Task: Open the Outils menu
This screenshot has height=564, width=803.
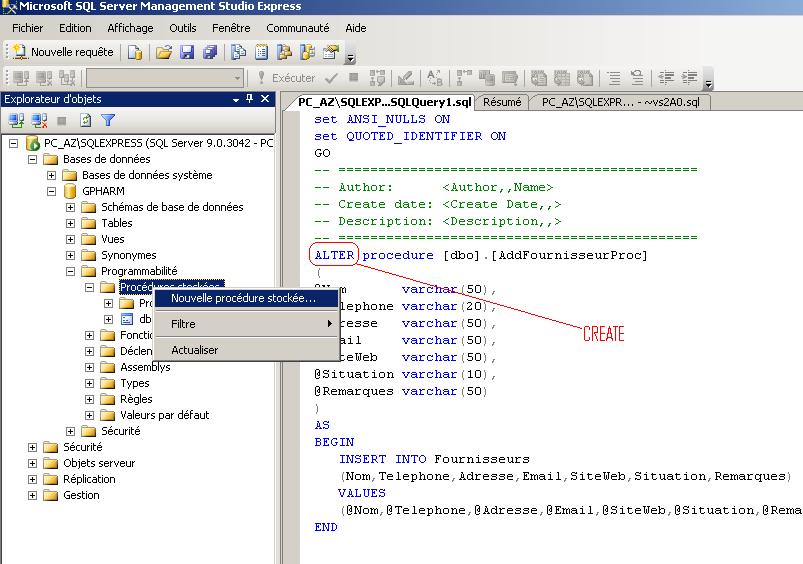Action: coord(183,28)
